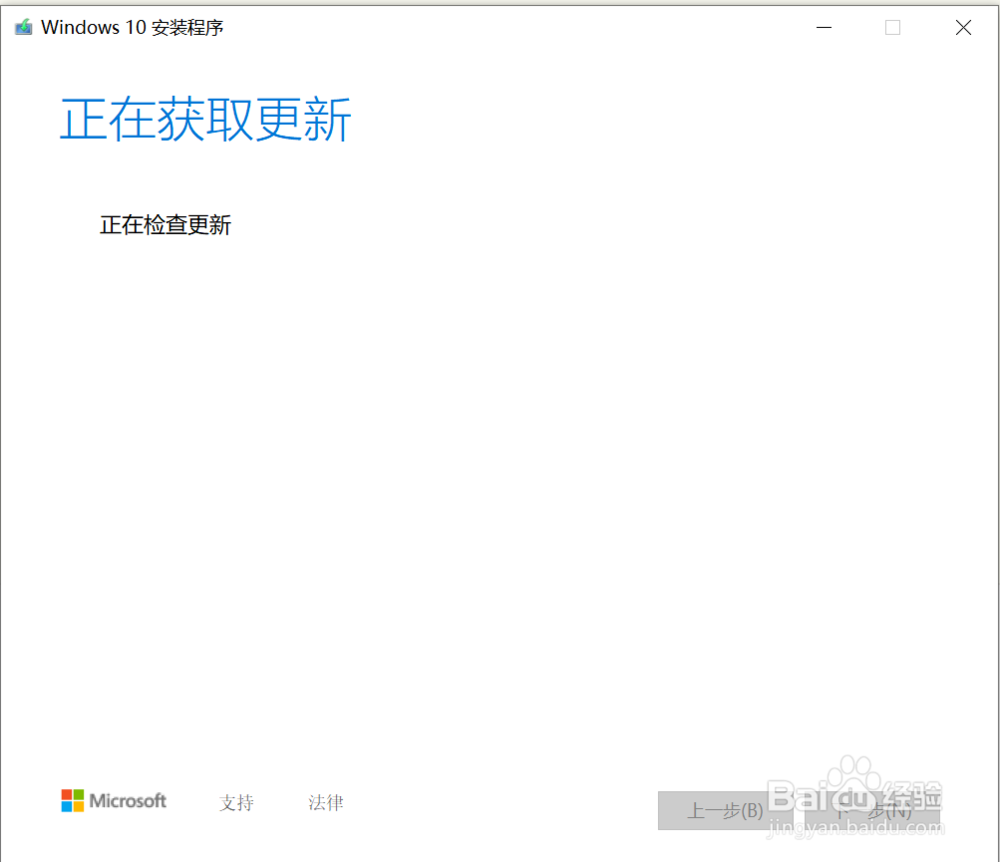Click the 正在检查更新 status message
1000x862 pixels.
point(165,224)
